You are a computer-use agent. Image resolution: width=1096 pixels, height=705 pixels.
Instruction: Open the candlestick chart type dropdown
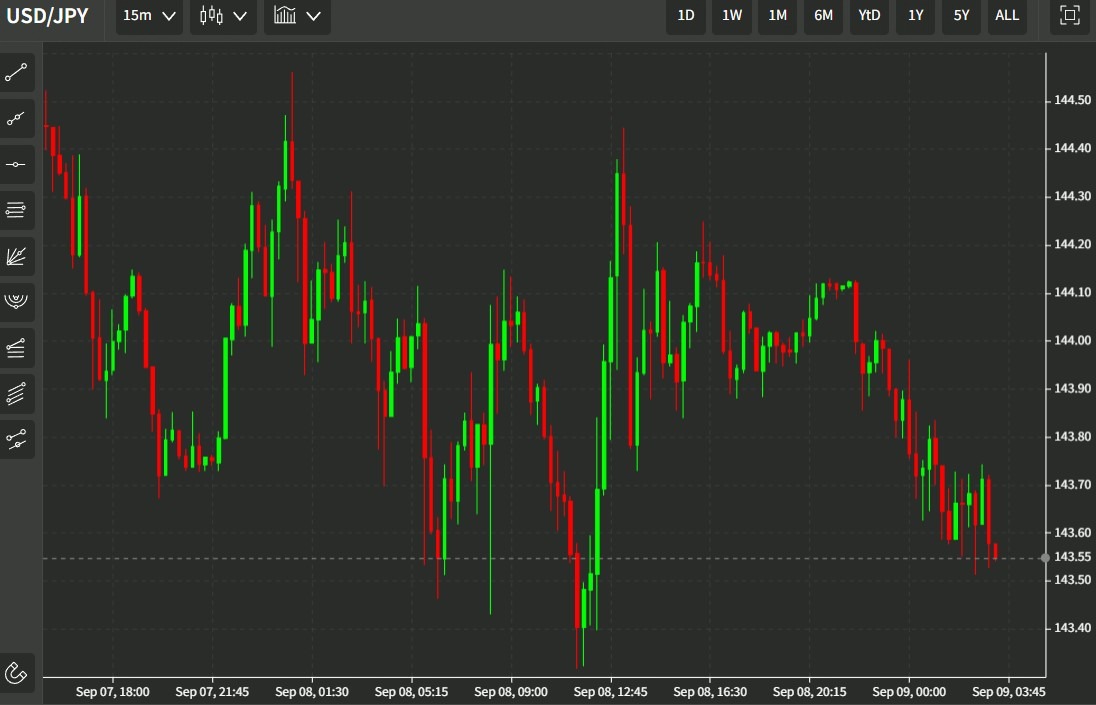223,16
